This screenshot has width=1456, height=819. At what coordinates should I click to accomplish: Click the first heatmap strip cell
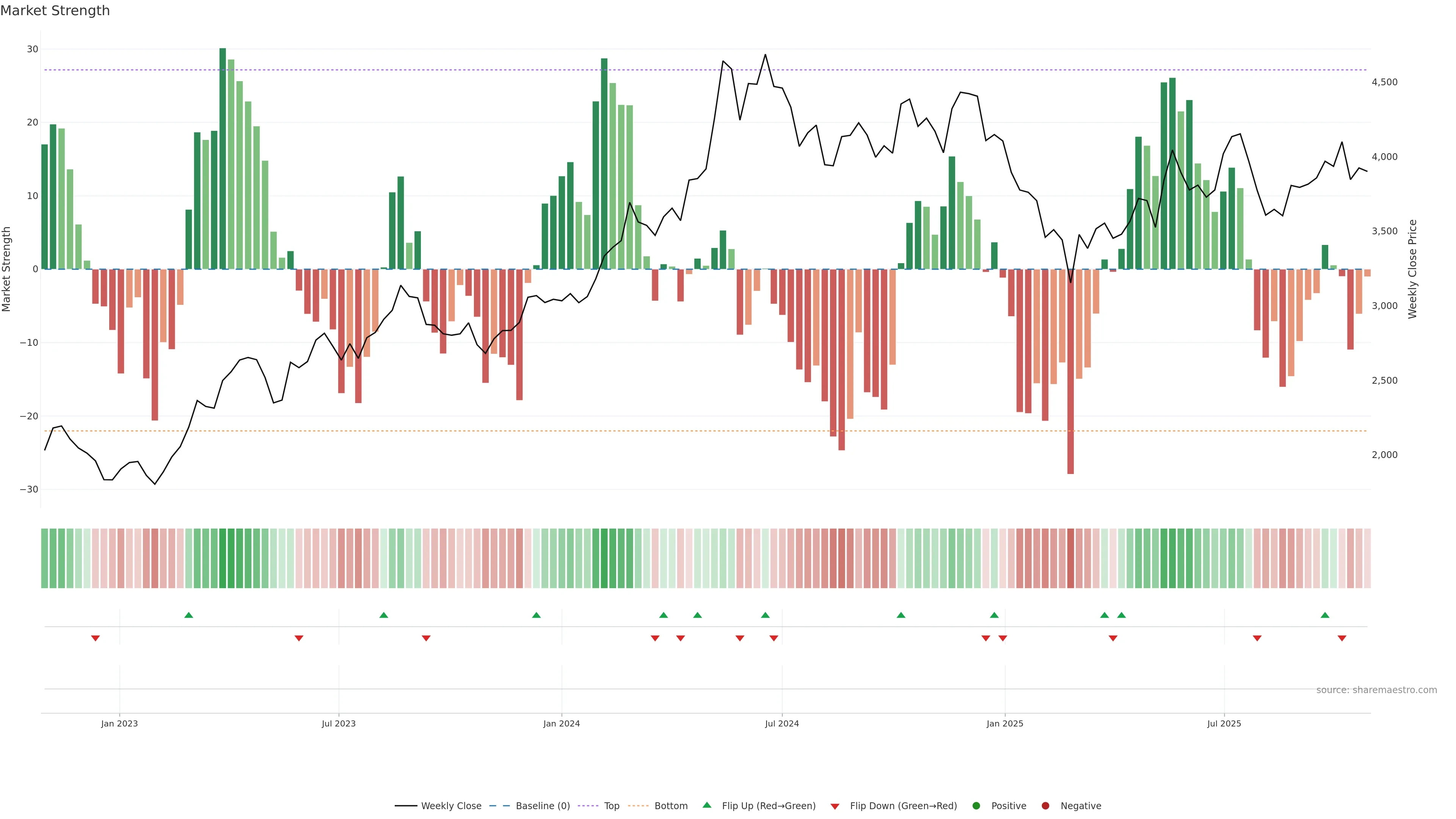[x=45, y=559]
